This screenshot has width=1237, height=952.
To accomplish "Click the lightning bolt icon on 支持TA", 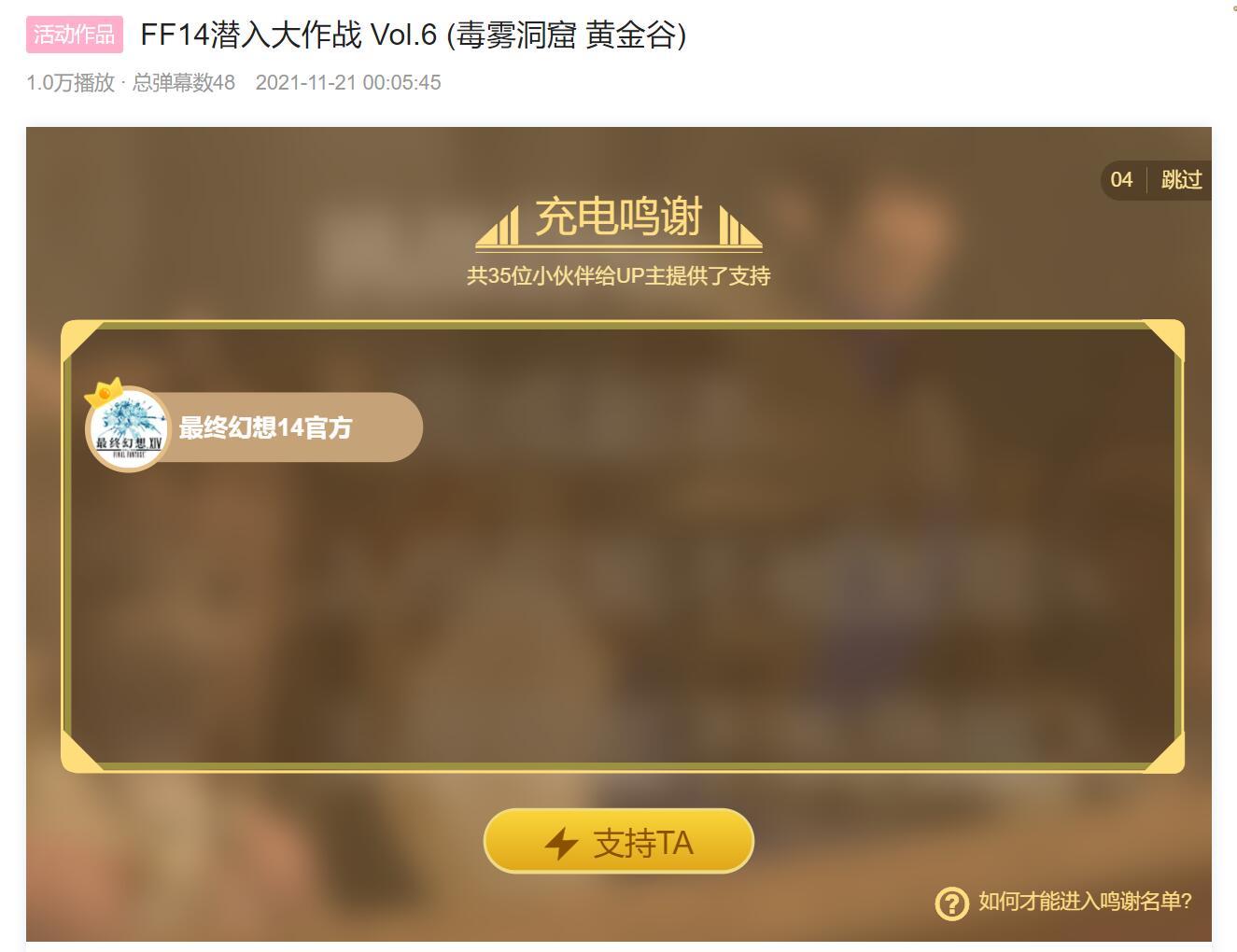I will click(561, 844).
